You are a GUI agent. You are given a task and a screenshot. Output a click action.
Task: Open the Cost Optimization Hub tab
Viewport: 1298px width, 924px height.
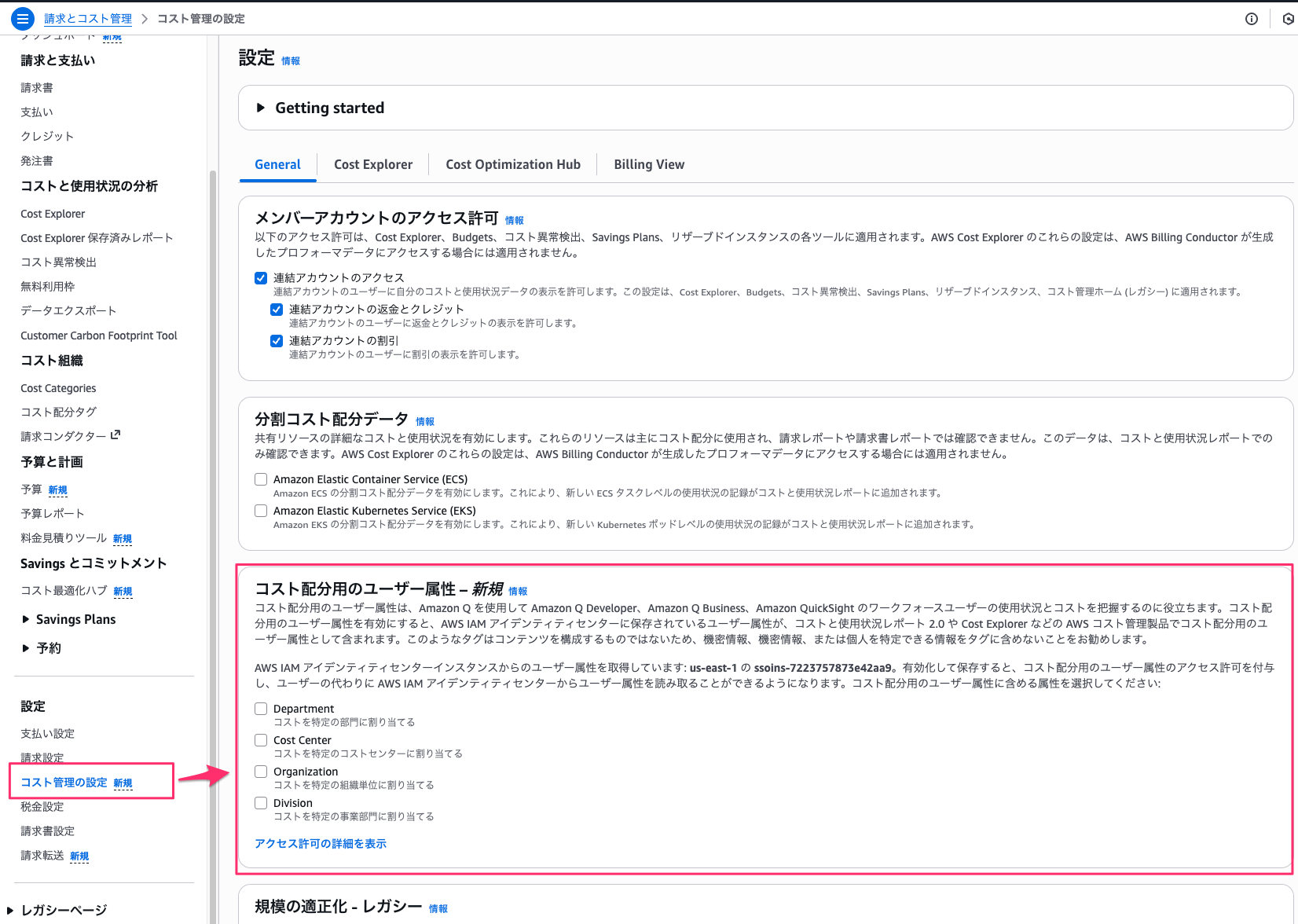coord(512,164)
